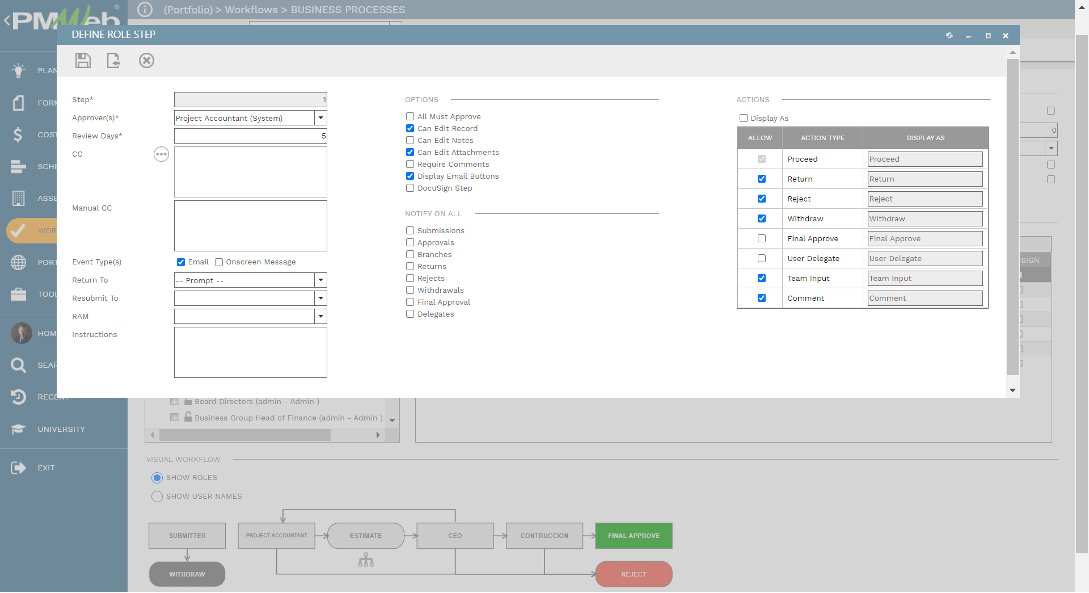Open the RAM dropdown

[x=321, y=316]
